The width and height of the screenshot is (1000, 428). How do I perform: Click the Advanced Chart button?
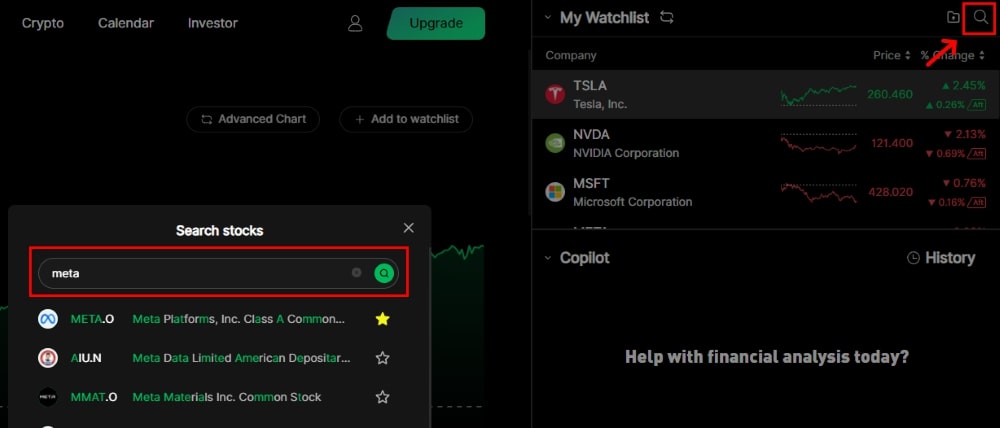click(x=253, y=119)
